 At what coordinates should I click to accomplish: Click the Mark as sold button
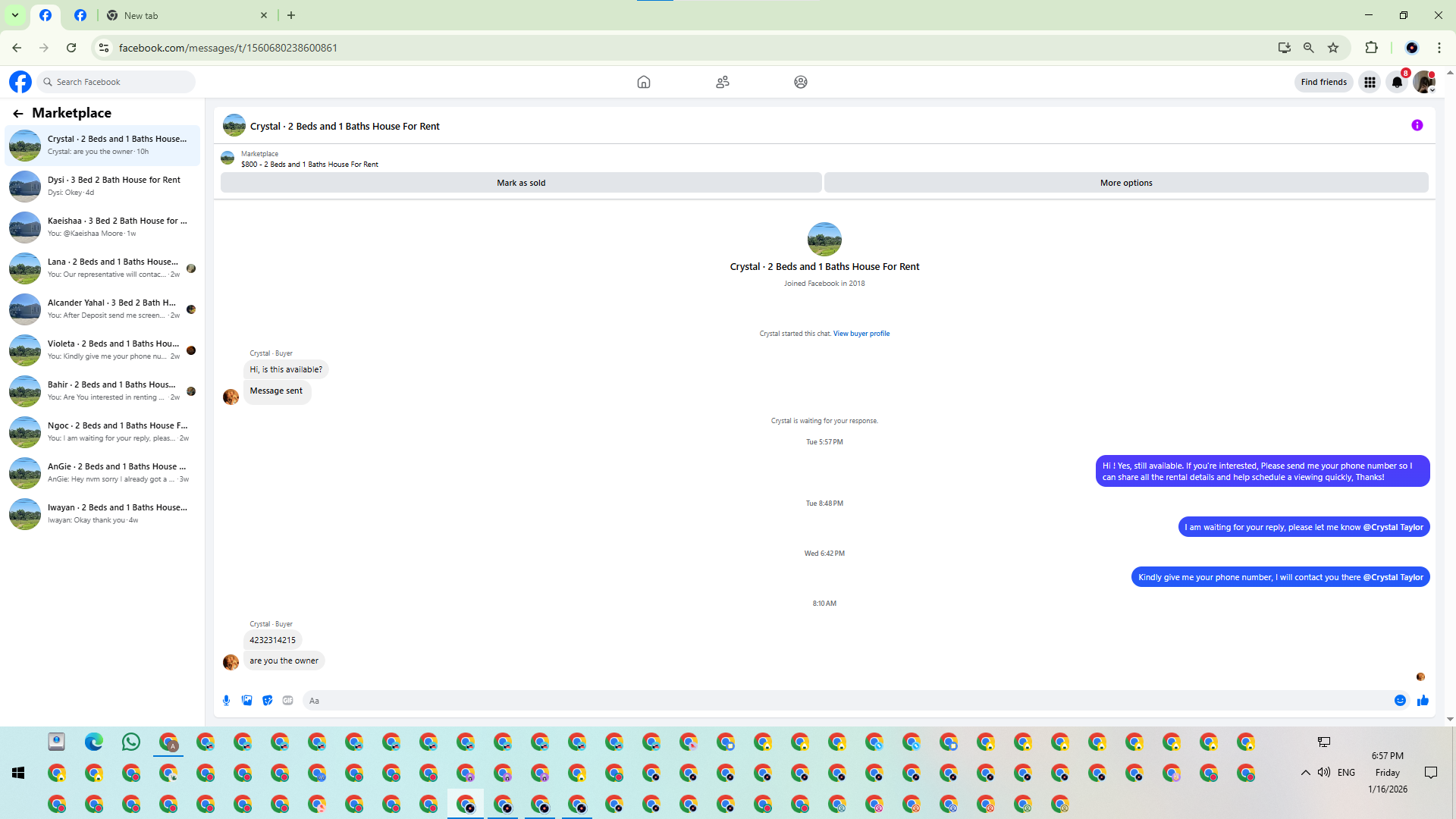click(x=521, y=183)
